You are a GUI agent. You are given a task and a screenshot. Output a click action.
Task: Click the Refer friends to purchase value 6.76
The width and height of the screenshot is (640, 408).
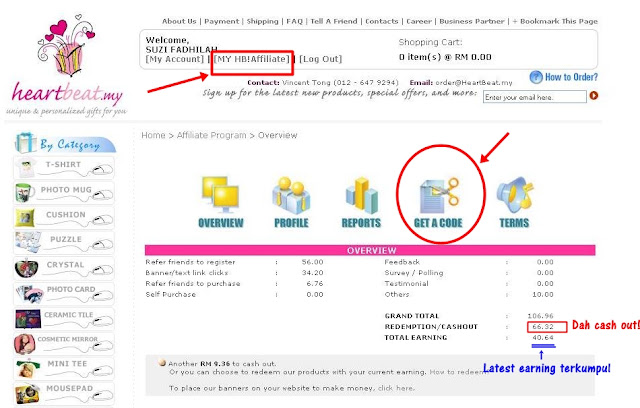315,284
